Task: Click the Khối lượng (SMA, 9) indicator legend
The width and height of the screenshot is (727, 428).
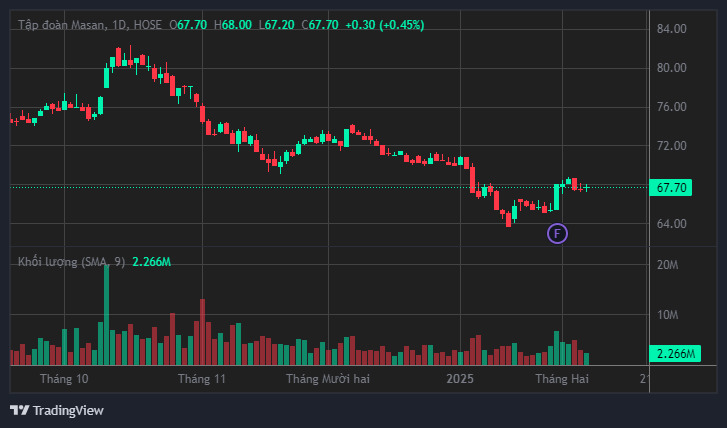Action: click(71, 262)
